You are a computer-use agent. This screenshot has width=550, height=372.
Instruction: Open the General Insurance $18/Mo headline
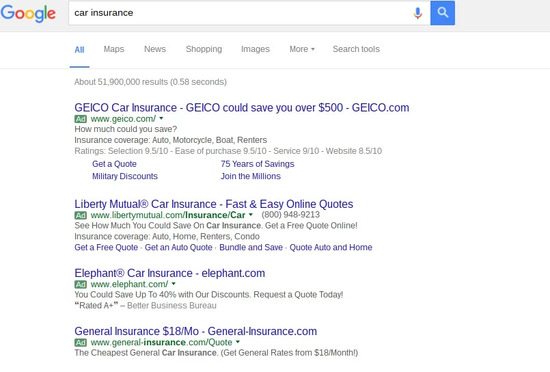pyautogui.click(x=196, y=331)
